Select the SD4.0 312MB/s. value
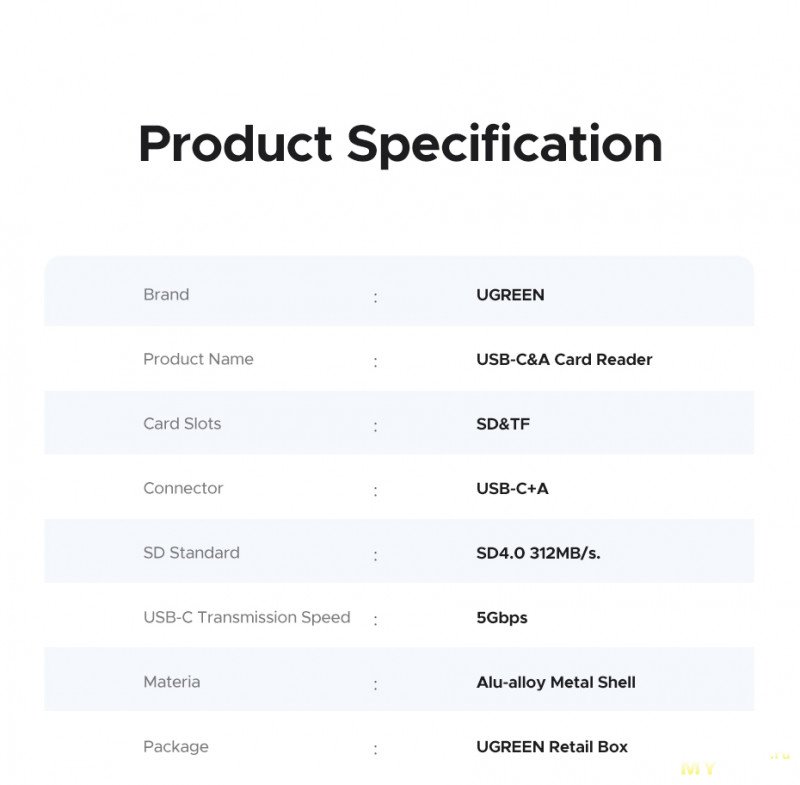The height and width of the screenshot is (785, 800). coord(538,553)
